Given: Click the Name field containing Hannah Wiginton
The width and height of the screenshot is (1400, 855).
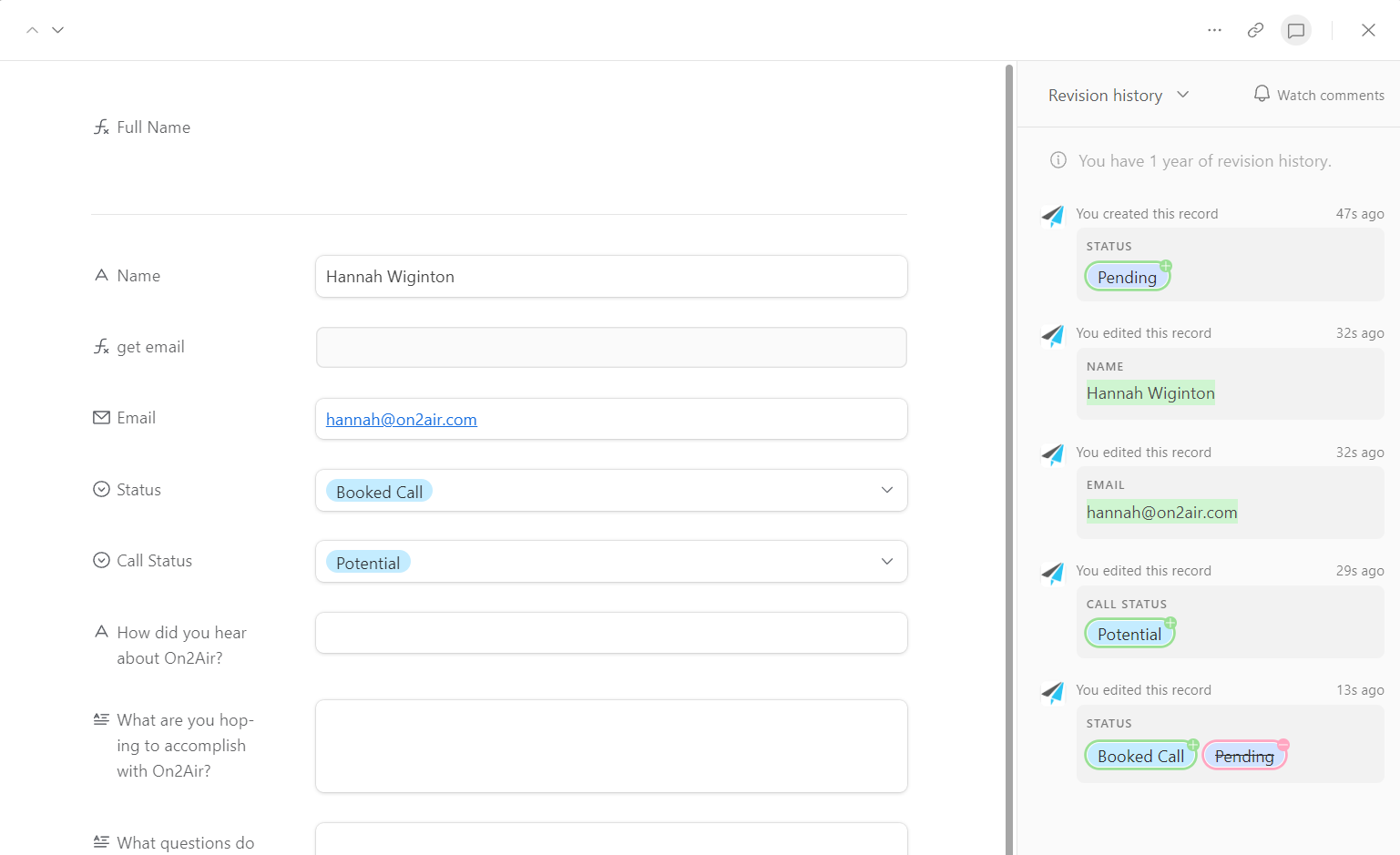Looking at the screenshot, I should pyautogui.click(x=611, y=276).
